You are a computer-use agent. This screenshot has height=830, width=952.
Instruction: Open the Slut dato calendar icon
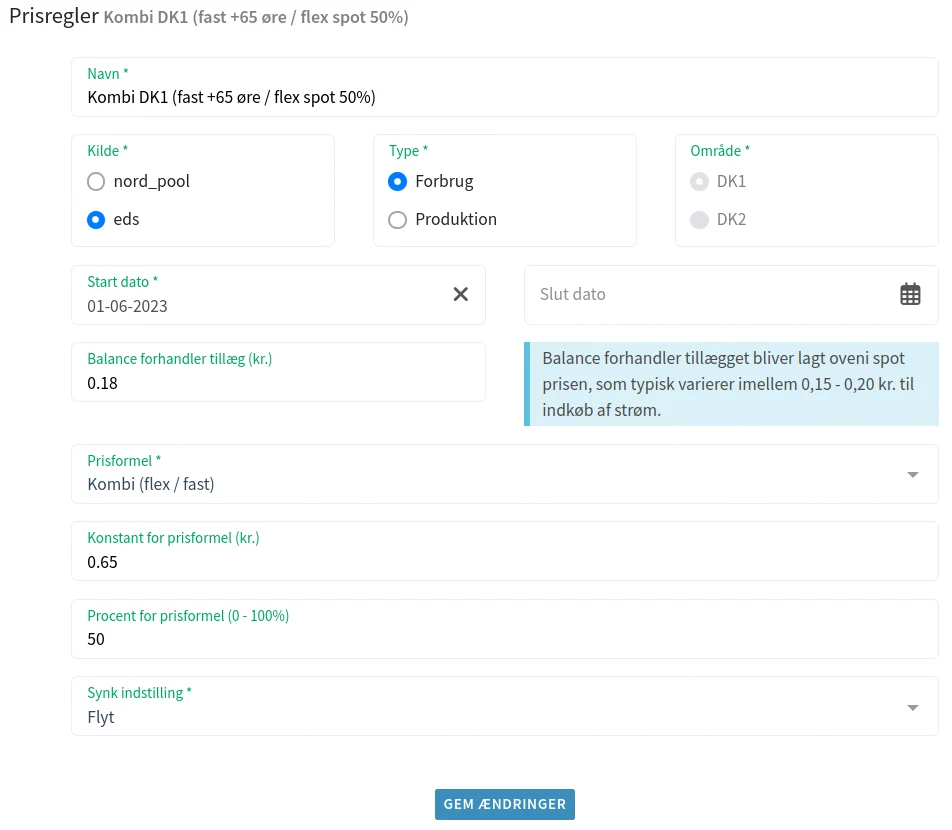pos(909,294)
